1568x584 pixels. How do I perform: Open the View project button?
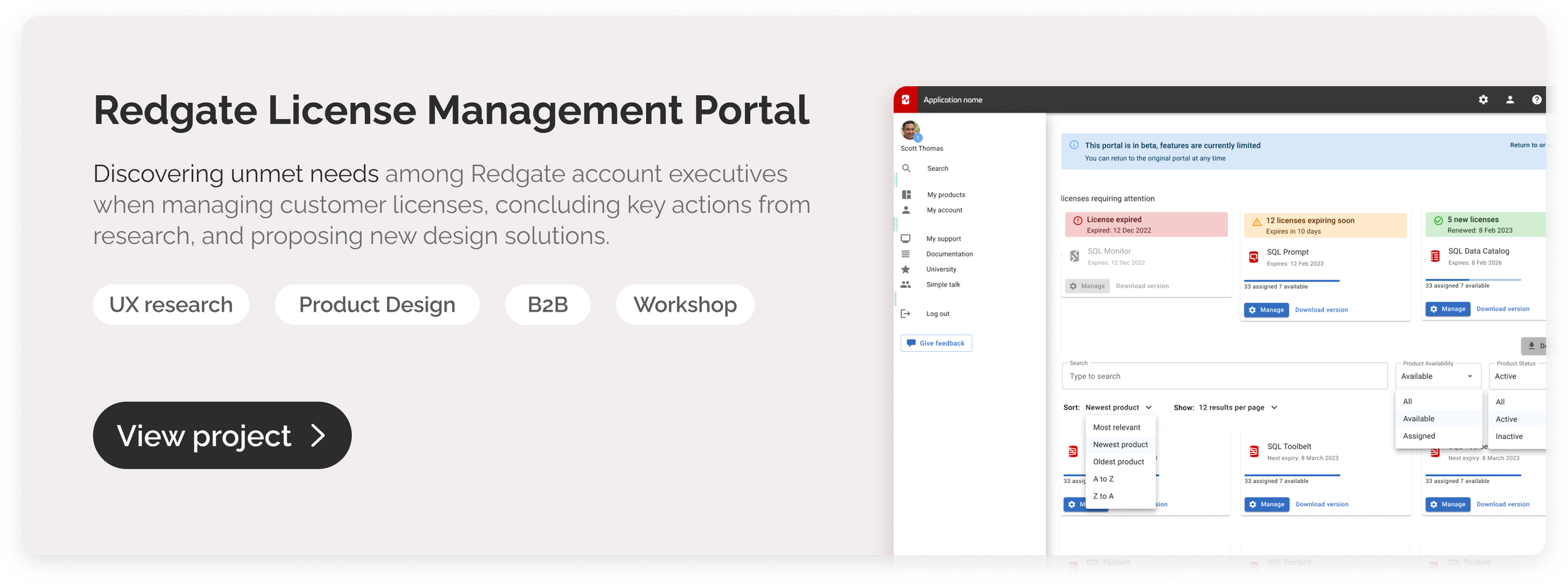click(x=222, y=435)
